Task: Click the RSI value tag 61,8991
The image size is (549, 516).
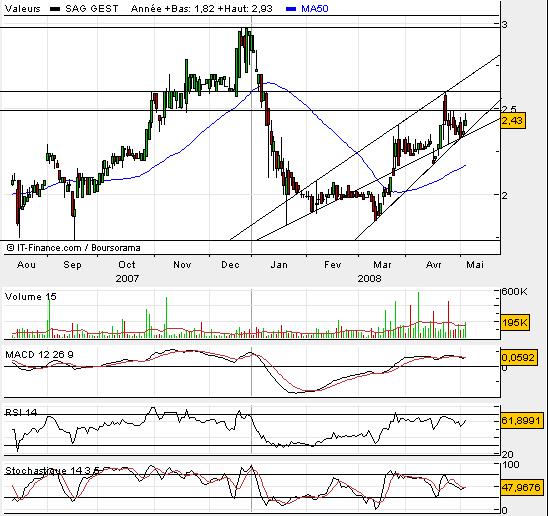Action: click(x=522, y=420)
